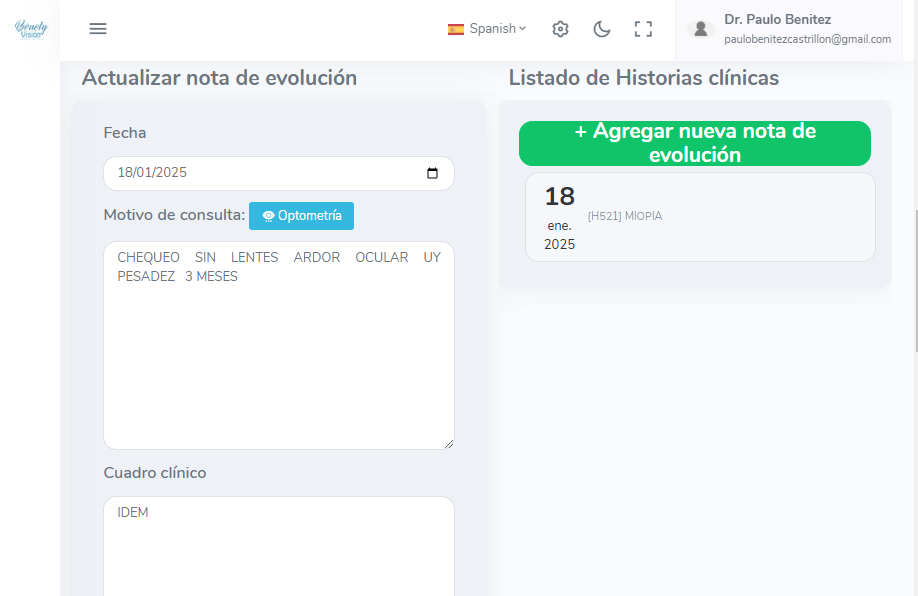Toggle fullscreen mode icon
The width and height of the screenshot is (918, 596).
(643, 29)
